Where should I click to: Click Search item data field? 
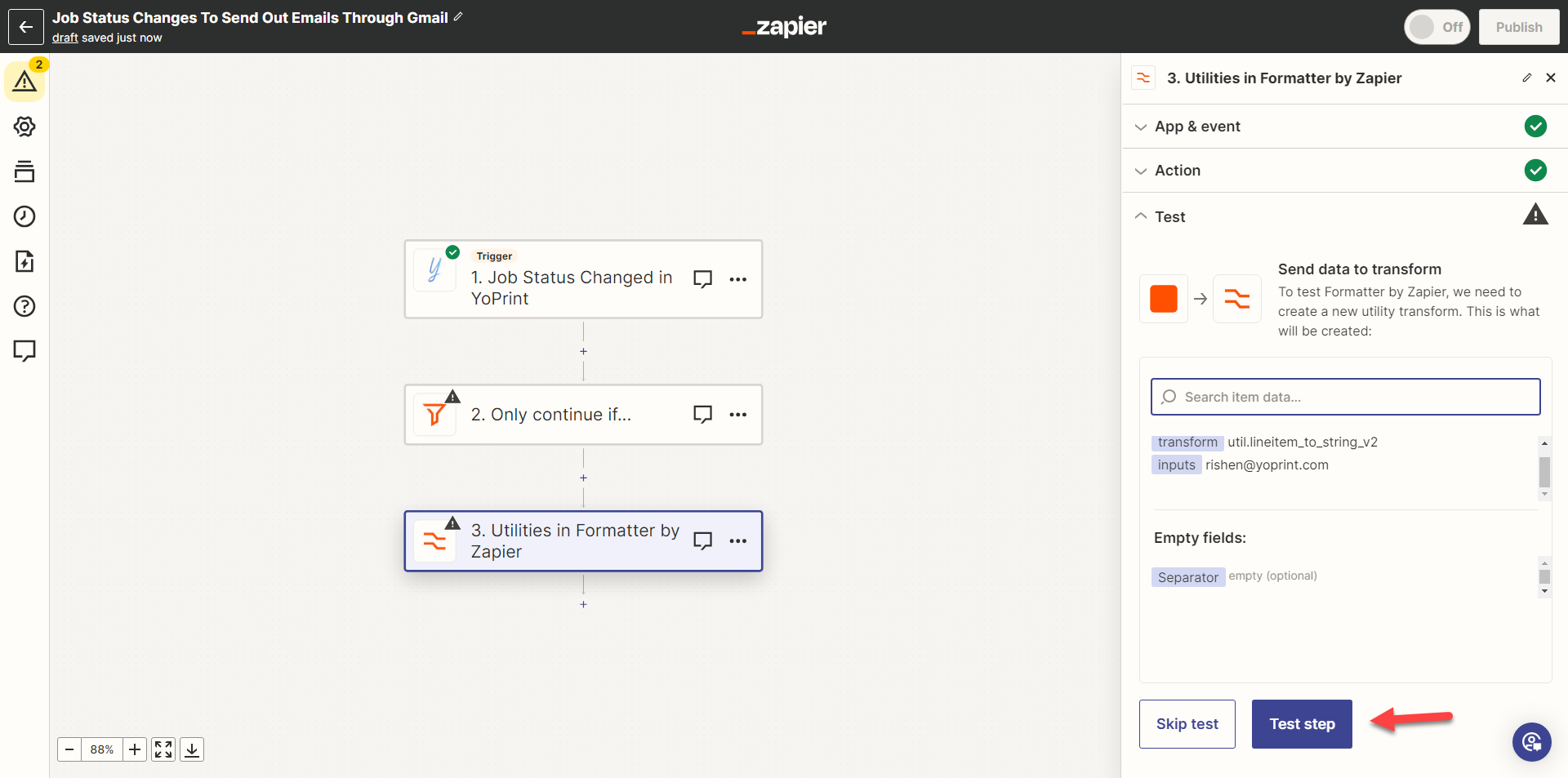pos(1346,397)
